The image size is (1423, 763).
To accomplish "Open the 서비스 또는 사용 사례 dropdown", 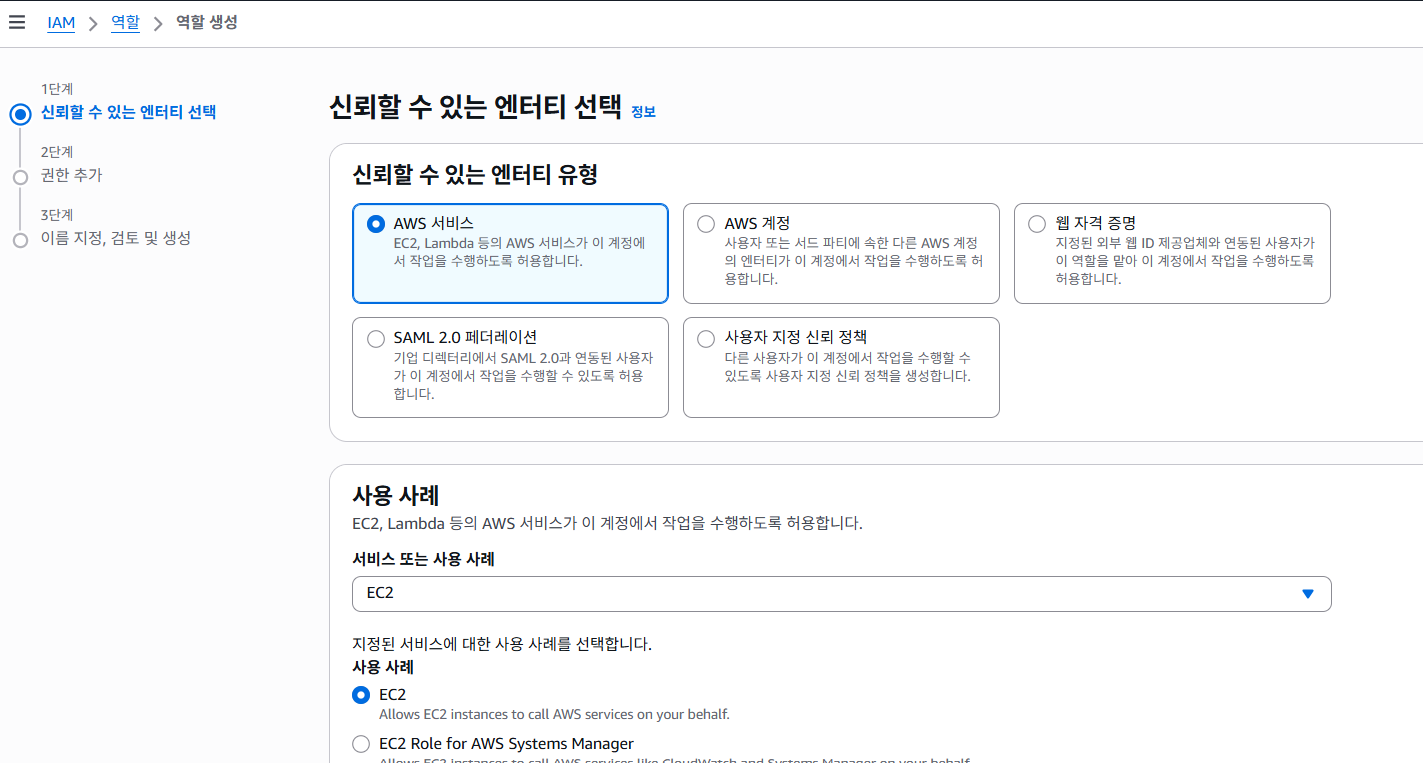I will click(841, 593).
